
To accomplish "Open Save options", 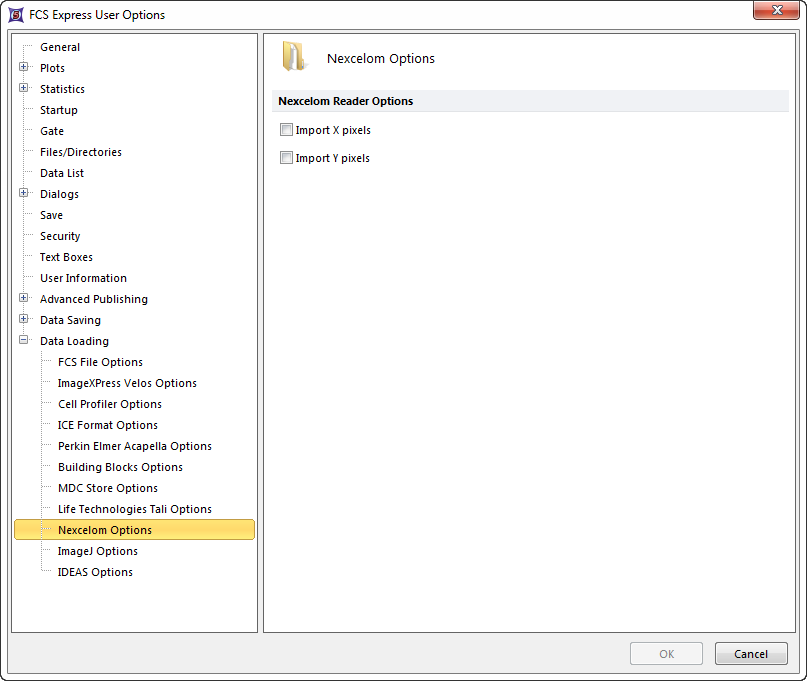I will [51, 215].
